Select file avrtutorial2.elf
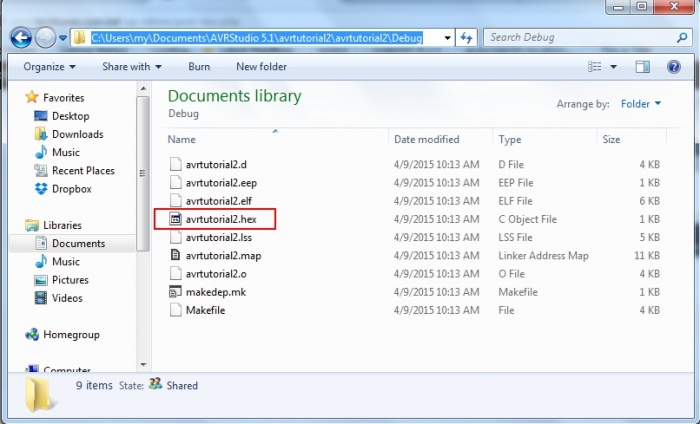 219,201
